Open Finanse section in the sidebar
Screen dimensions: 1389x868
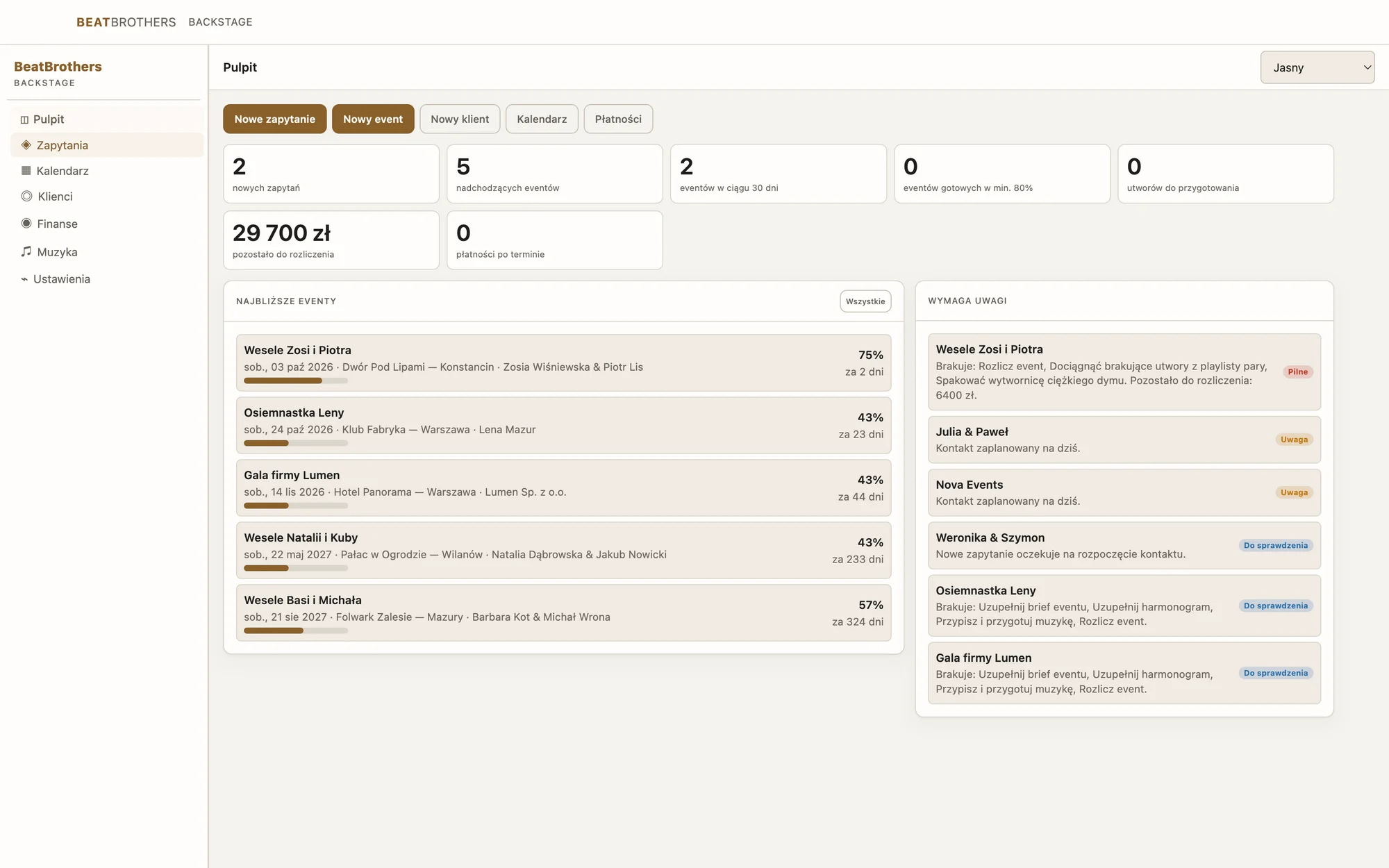coord(107,224)
